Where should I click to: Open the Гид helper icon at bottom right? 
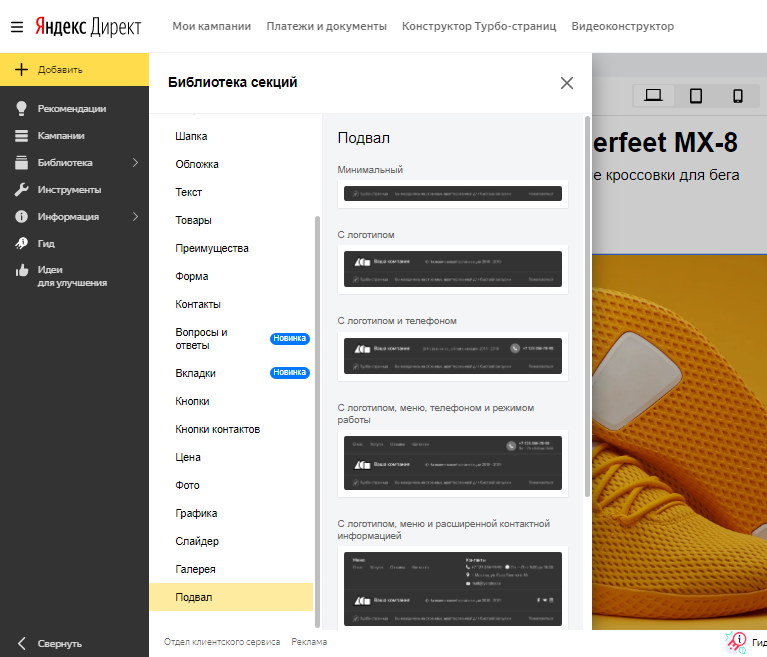[736, 642]
